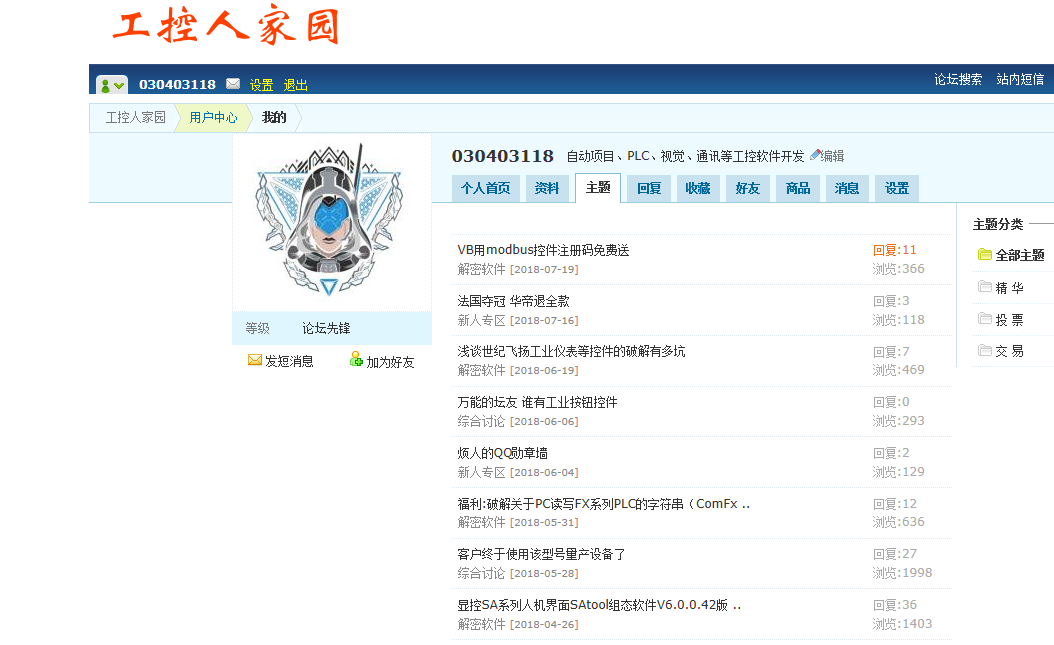Select the 投票 folder icon
This screenshot has width=1054, height=645.
pos(985,319)
